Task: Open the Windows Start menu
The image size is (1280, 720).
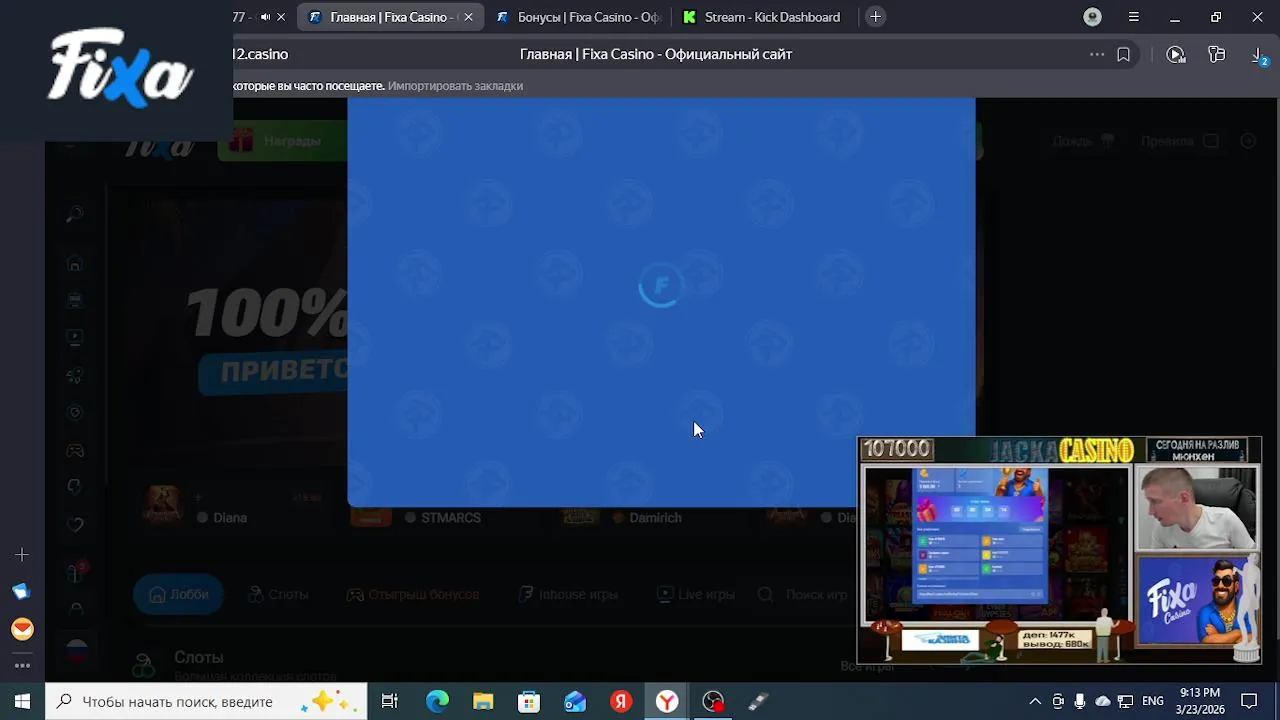Action: point(22,701)
